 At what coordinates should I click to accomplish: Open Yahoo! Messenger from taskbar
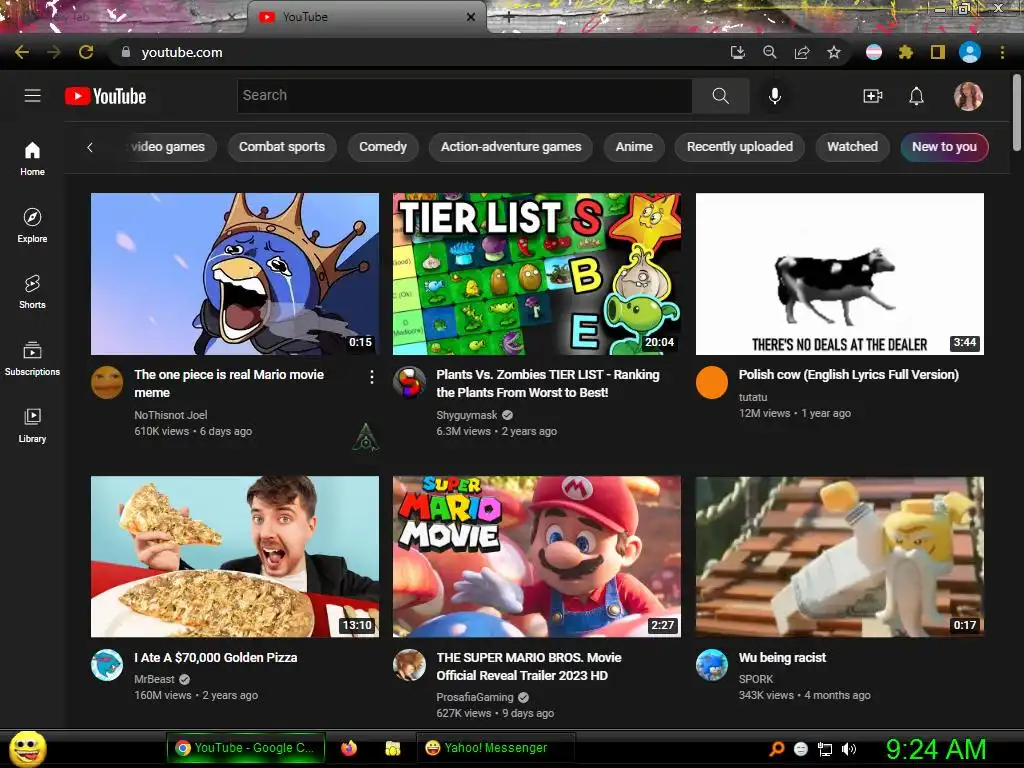click(x=495, y=748)
